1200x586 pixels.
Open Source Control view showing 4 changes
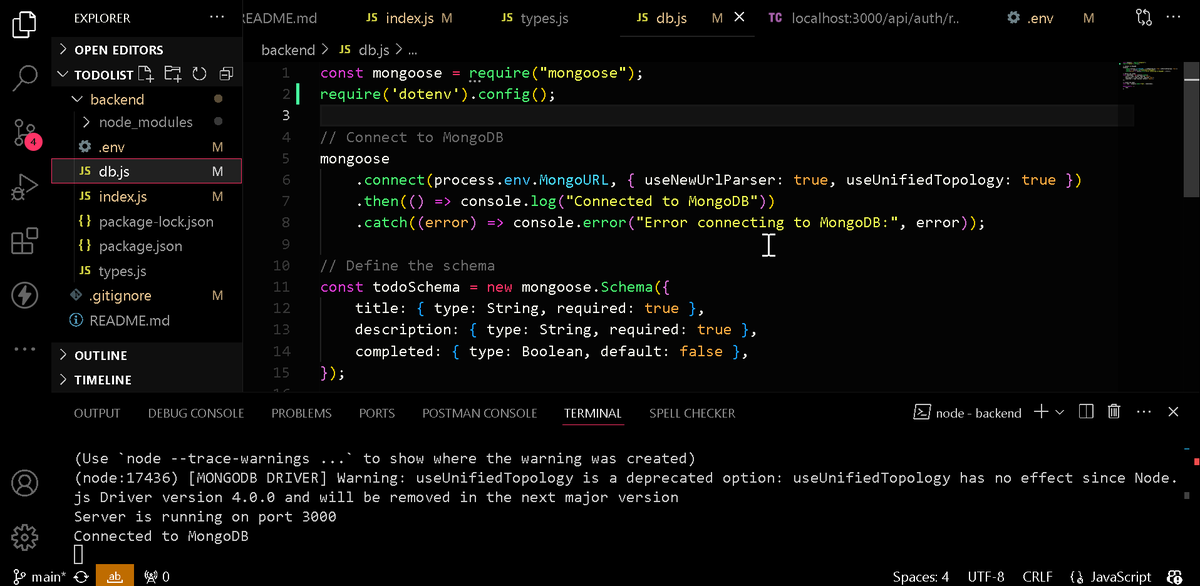pyautogui.click(x=24, y=133)
